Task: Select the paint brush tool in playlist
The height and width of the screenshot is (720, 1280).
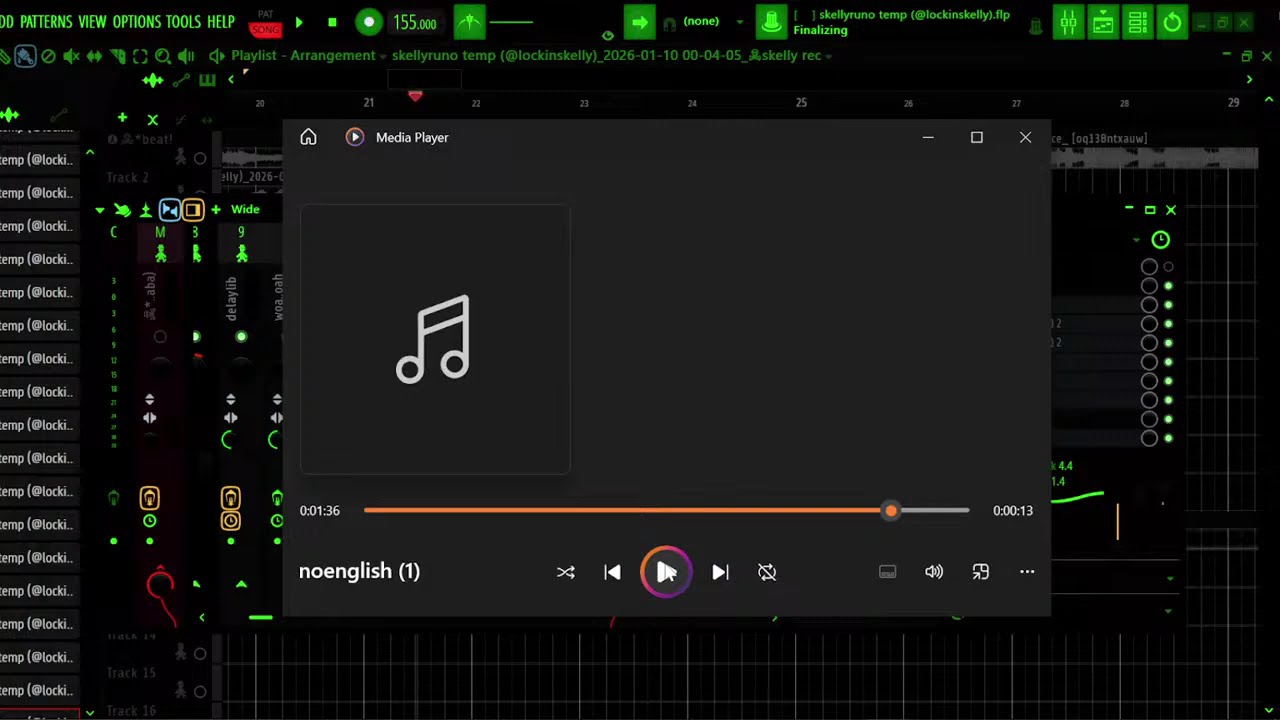Action: pos(25,56)
